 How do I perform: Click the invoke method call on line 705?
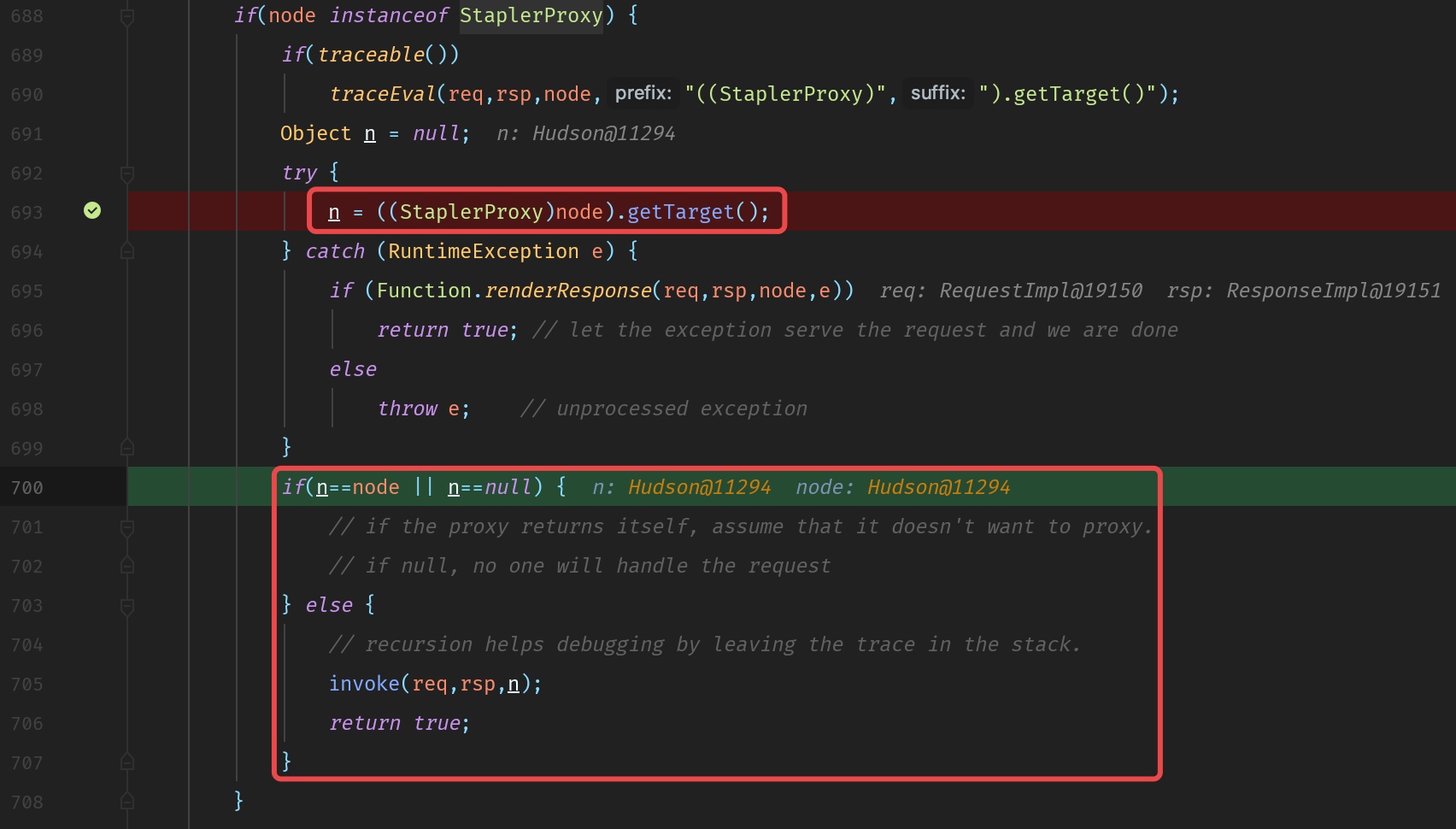pyautogui.click(x=364, y=684)
